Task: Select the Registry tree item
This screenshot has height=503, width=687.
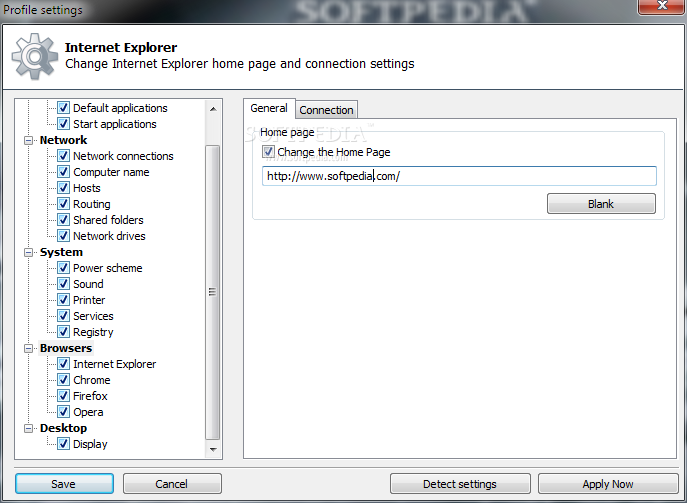Action: pos(93,332)
